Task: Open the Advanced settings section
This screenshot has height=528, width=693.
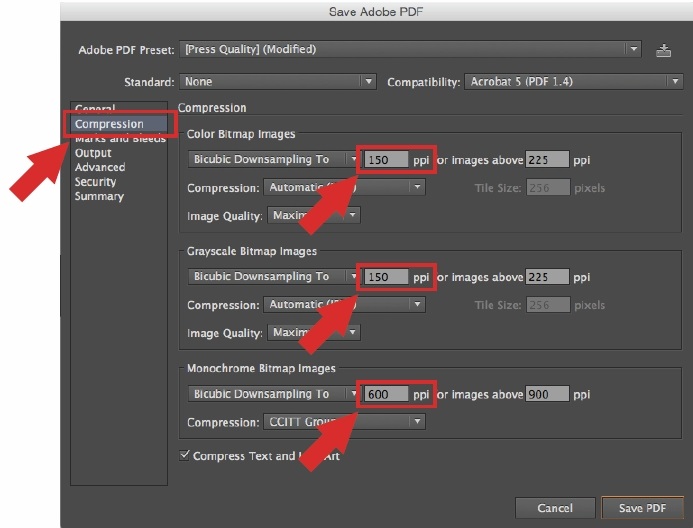Action: pos(99,167)
